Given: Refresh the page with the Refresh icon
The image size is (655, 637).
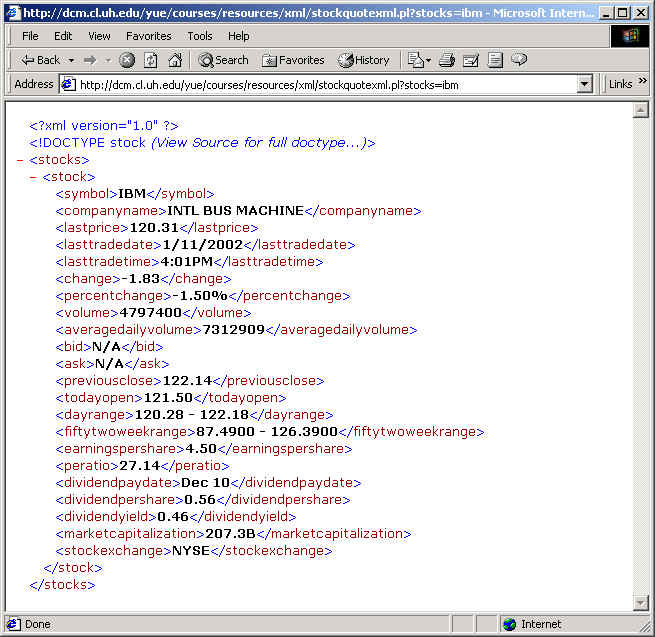Looking at the screenshot, I should pyautogui.click(x=151, y=60).
